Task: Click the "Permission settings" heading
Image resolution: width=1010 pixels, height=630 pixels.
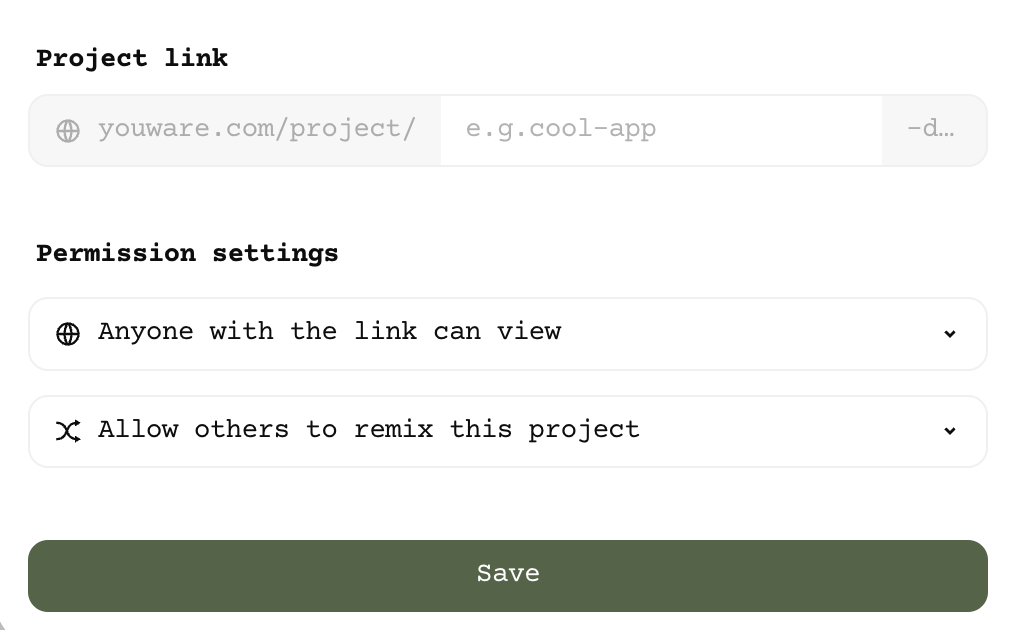Action: 187,253
